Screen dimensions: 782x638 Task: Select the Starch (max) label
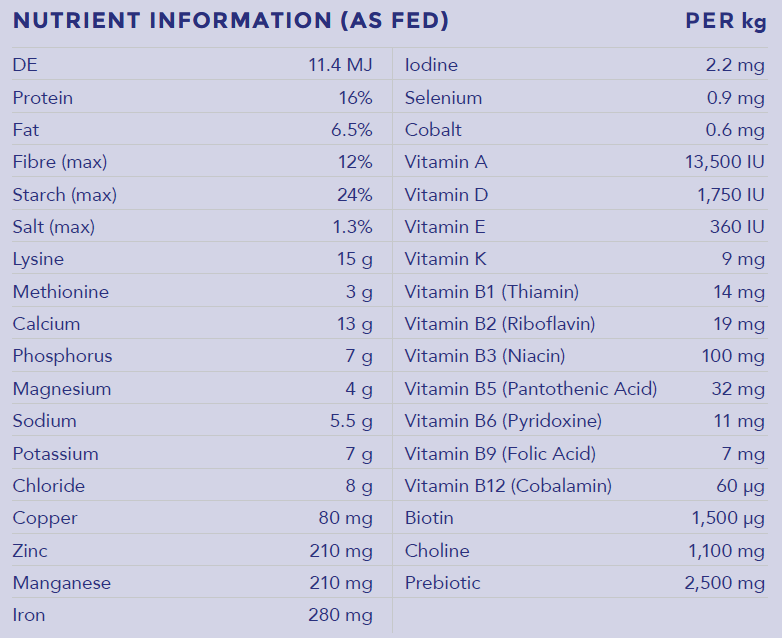click(x=59, y=195)
